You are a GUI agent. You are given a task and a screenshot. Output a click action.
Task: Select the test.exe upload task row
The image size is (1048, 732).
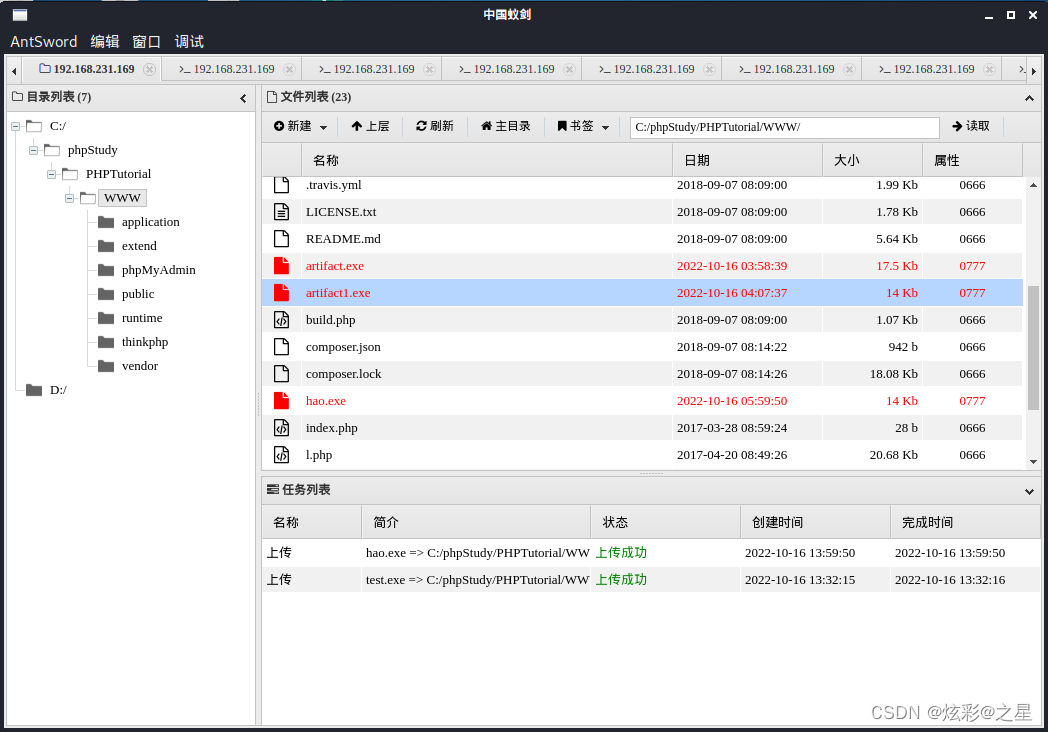[x=651, y=580]
